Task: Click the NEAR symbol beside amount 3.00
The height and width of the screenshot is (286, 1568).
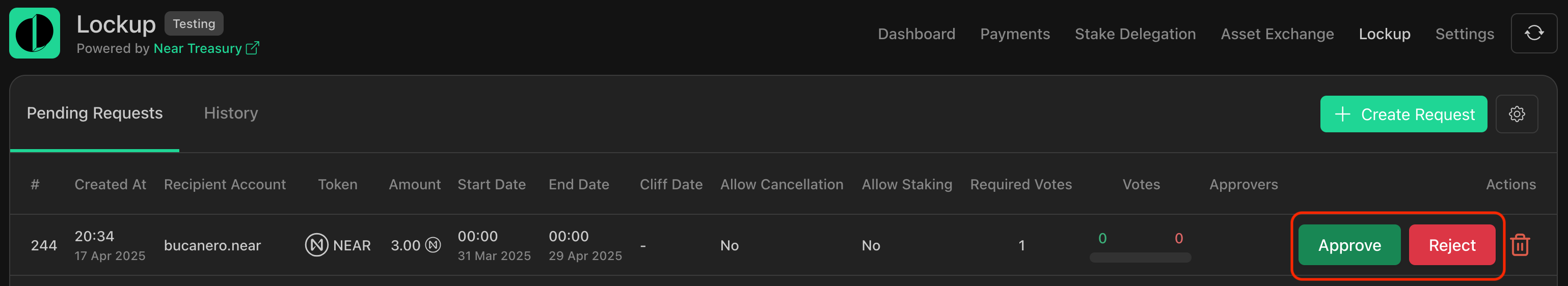Action: (433, 245)
